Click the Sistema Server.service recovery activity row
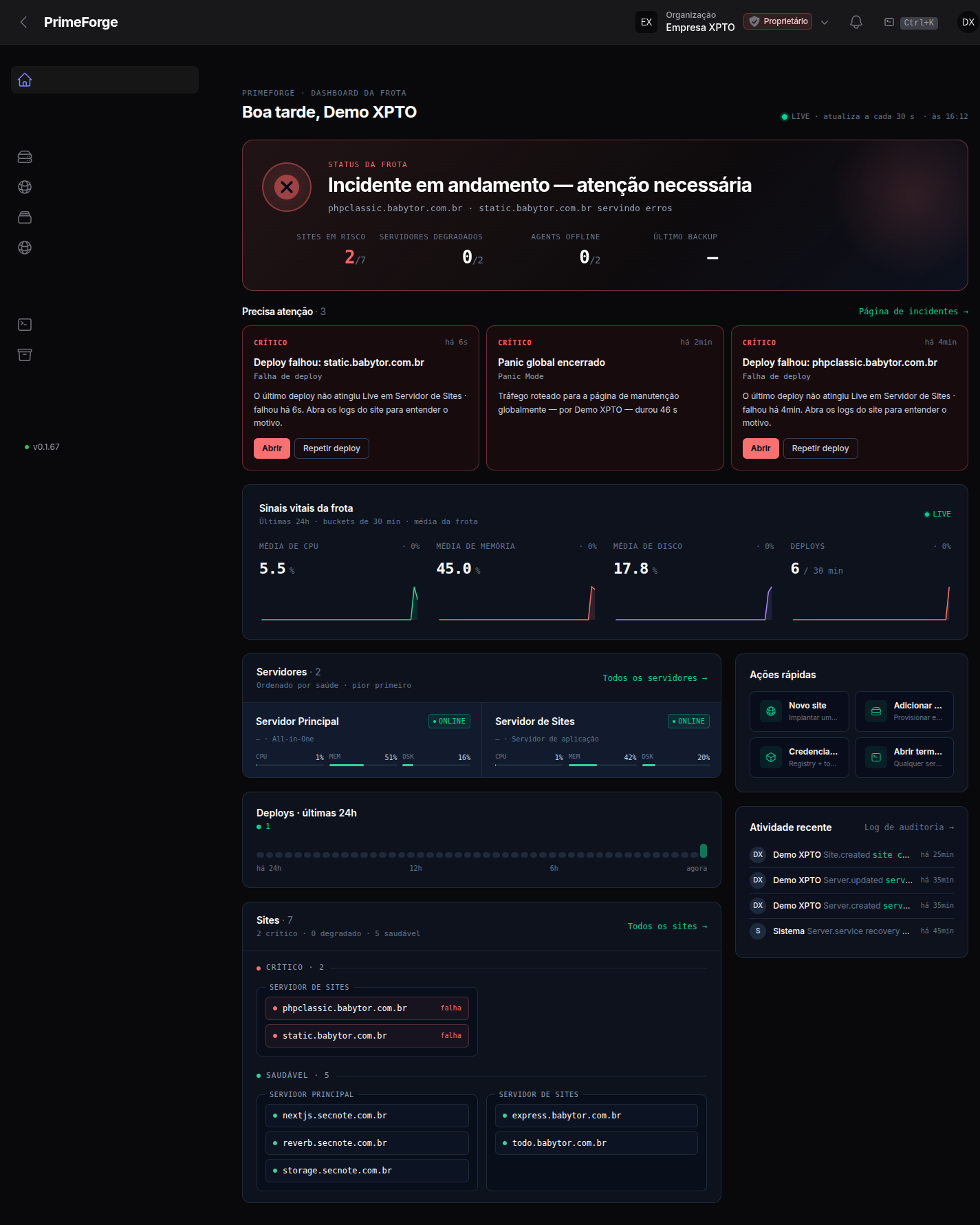This screenshot has width=980, height=1225. click(851, 931)
